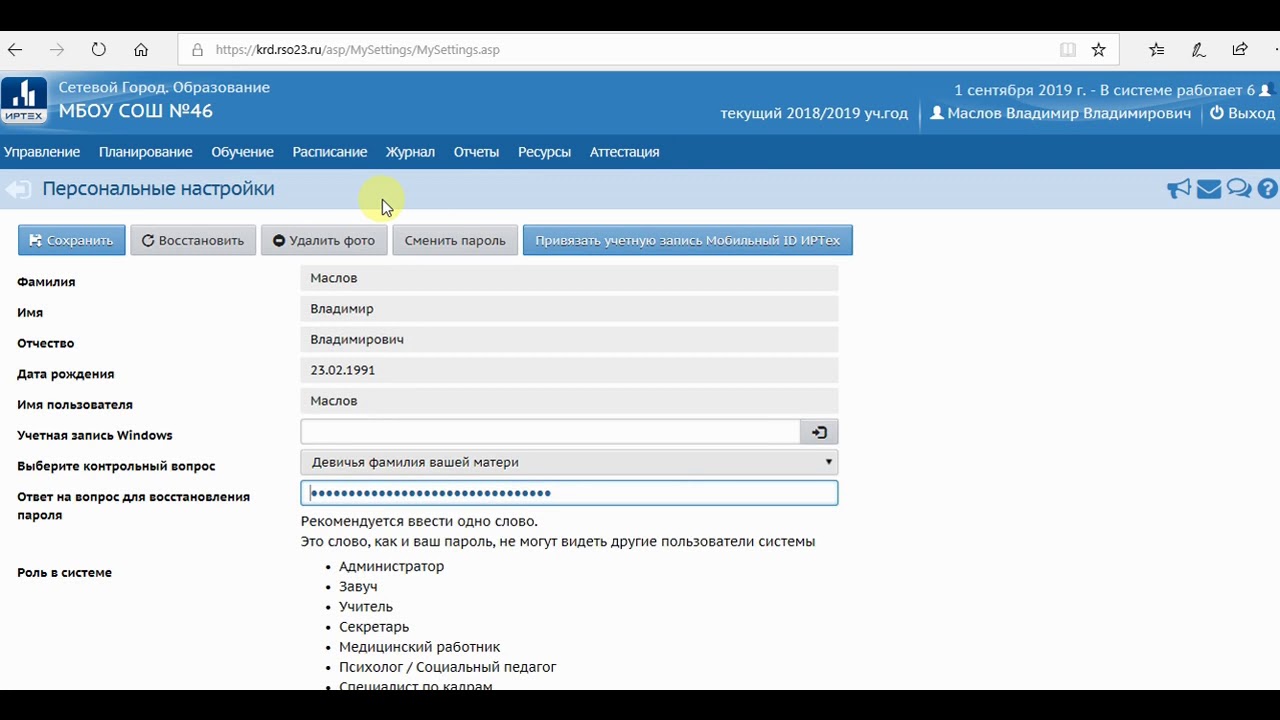Click the browser forward arrow
Viewport: 1280px width, 720px height.
[x=57, y=49]
